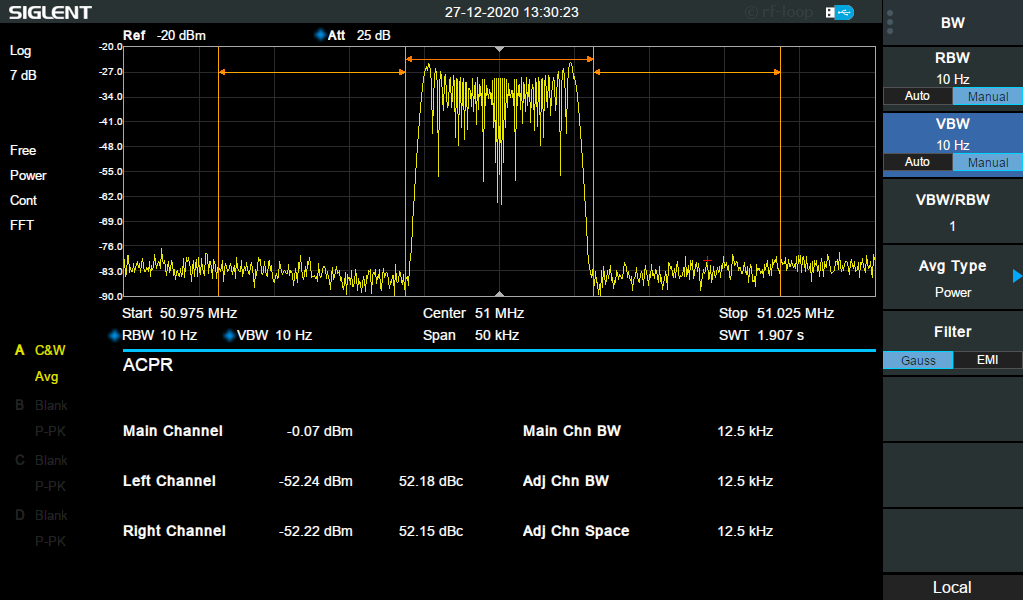Image resolution: width=1023 pixels, height=600 pixels.
Task: Click the Adj Chn BW 12.5 kHz value
Action: (x=745, y=481)
